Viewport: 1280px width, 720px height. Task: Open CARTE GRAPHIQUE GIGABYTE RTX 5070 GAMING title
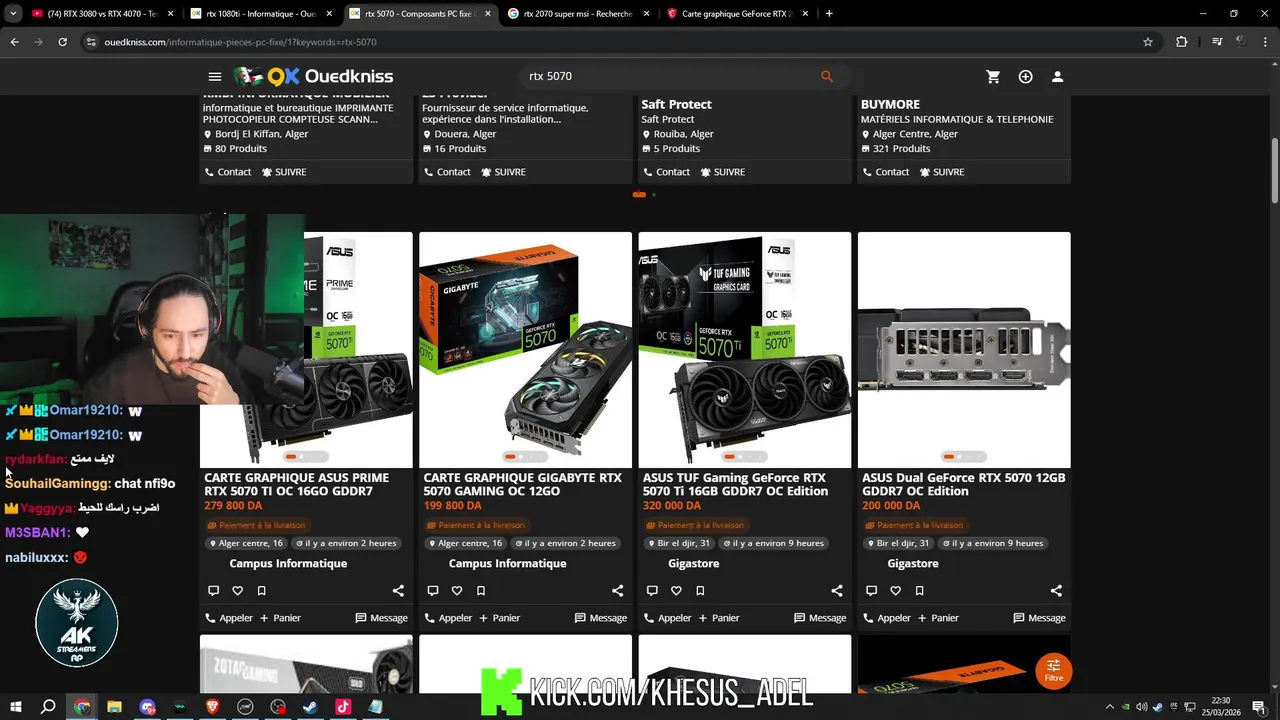point(522,484)
